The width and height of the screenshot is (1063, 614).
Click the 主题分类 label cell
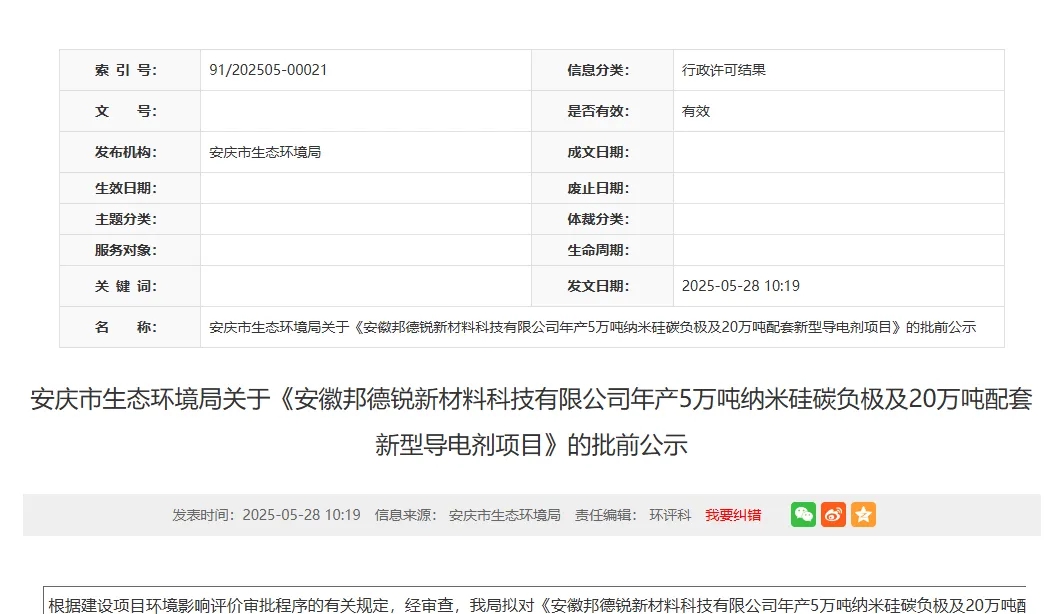point(130,220)
